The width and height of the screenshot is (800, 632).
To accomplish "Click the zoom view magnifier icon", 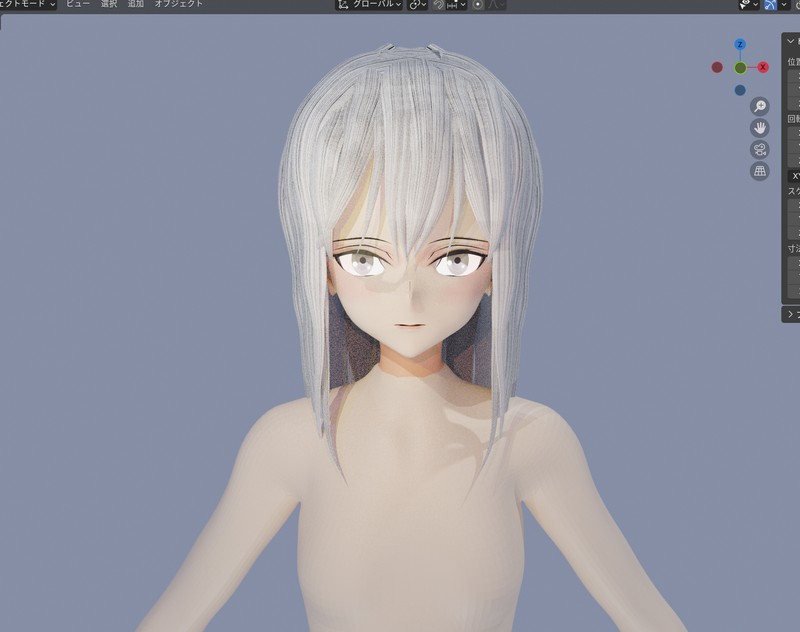I will tap(760, 106).
